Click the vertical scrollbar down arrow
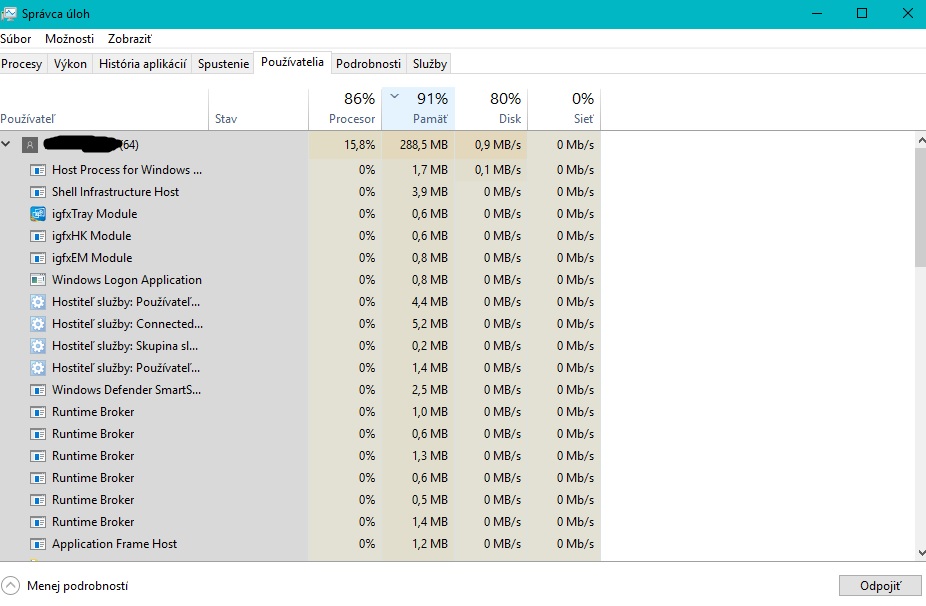 920,552
